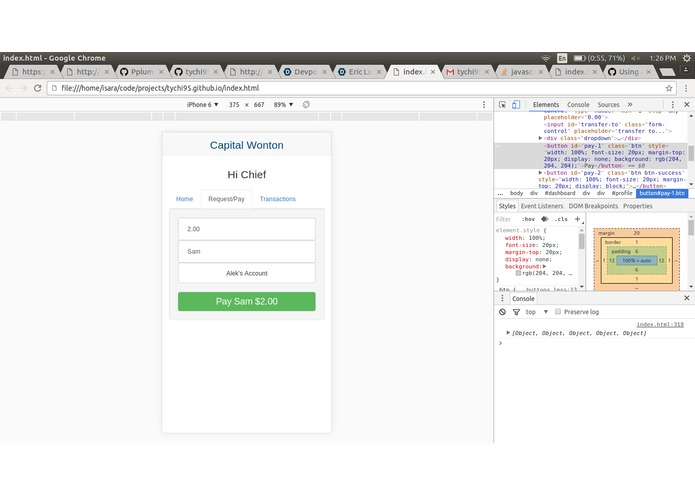This screenshot has width=695, height=494.
Task: Open the rgb(204, 204 color swatch
Action: pyautogui.click(x=518, y=273)
